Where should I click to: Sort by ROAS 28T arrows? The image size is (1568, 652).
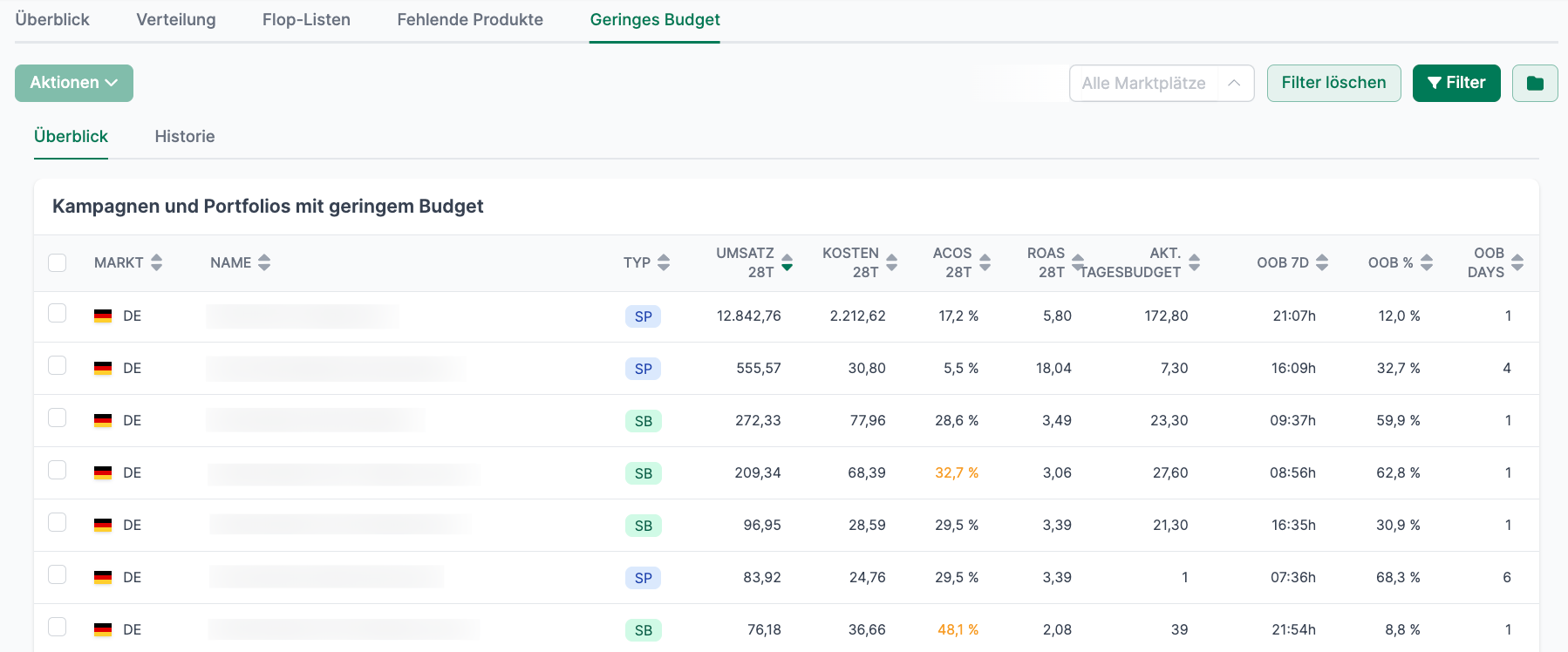1078,262
